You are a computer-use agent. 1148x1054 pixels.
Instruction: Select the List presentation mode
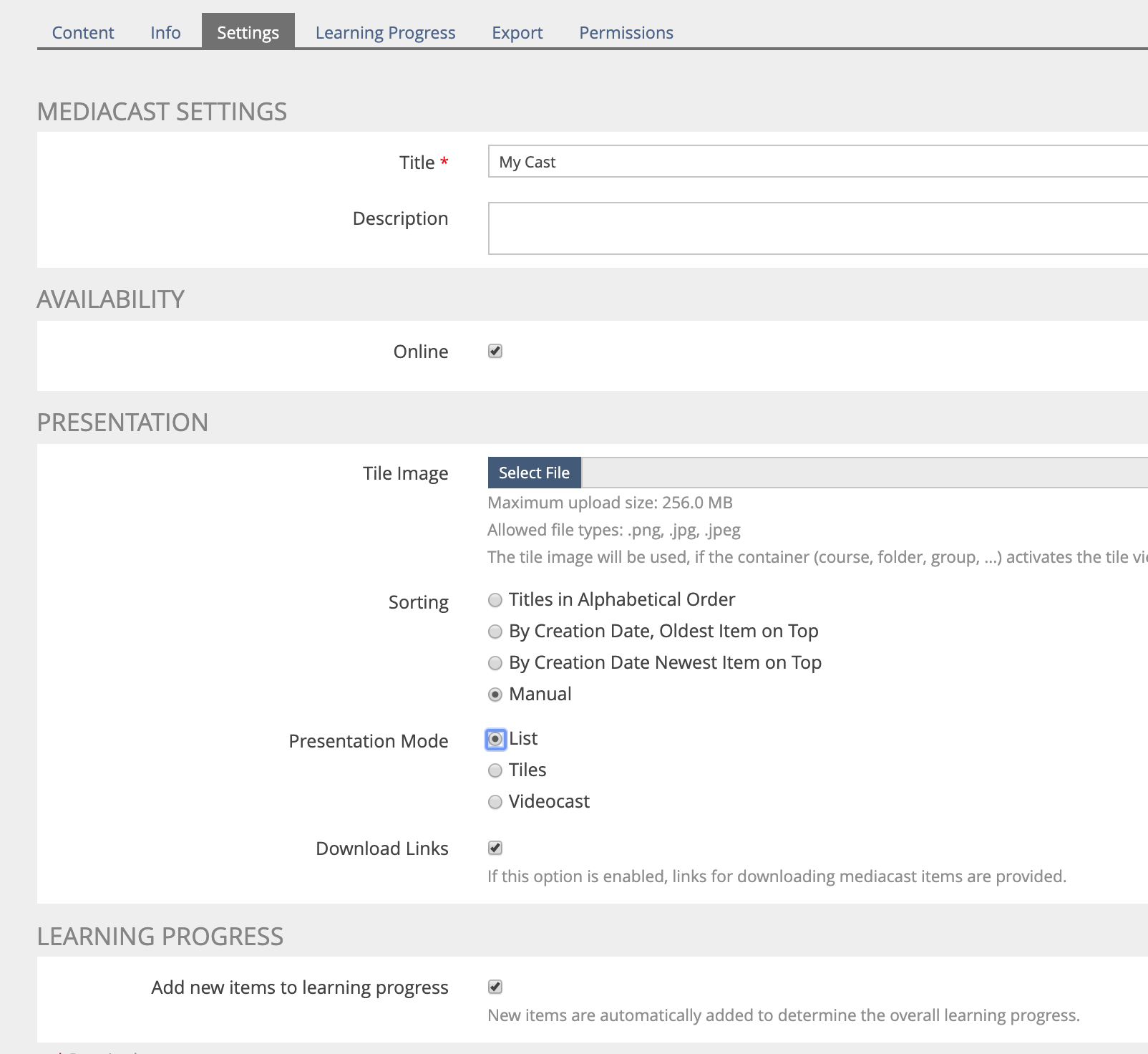(x=495, y=739)
